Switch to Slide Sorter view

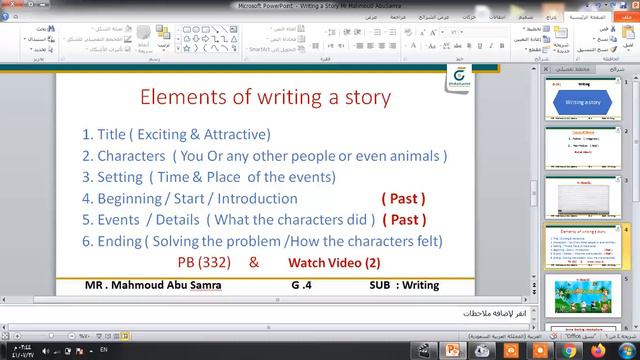pyautogui.click(x=116, y=336)
